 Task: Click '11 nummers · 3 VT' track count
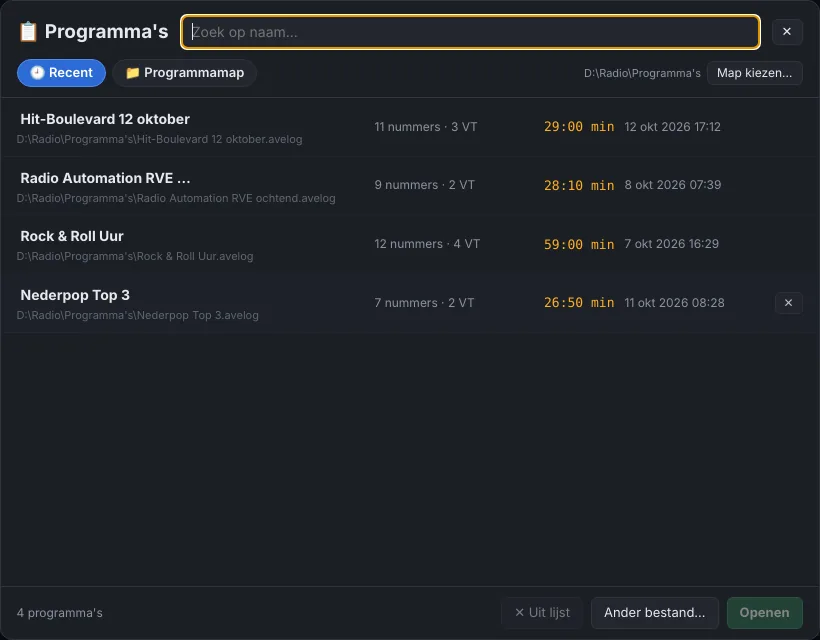tap(426, 127)
